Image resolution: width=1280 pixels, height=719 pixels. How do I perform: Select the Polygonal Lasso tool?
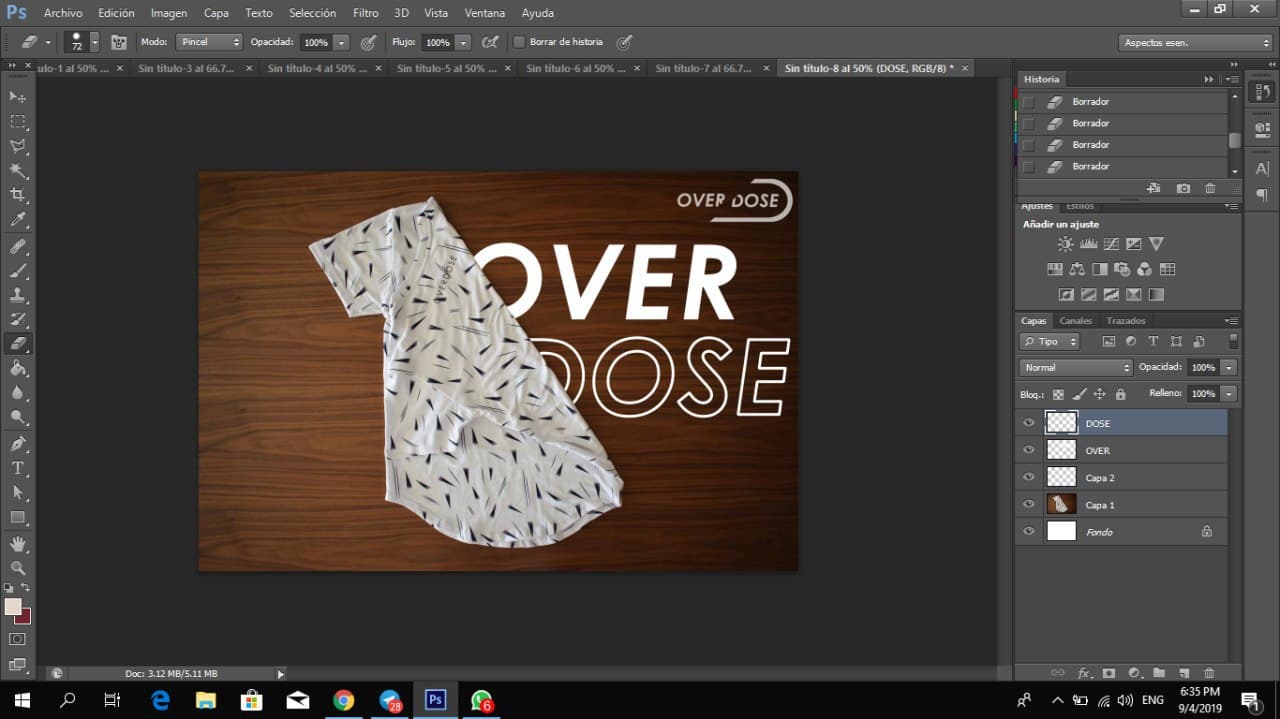18,146
